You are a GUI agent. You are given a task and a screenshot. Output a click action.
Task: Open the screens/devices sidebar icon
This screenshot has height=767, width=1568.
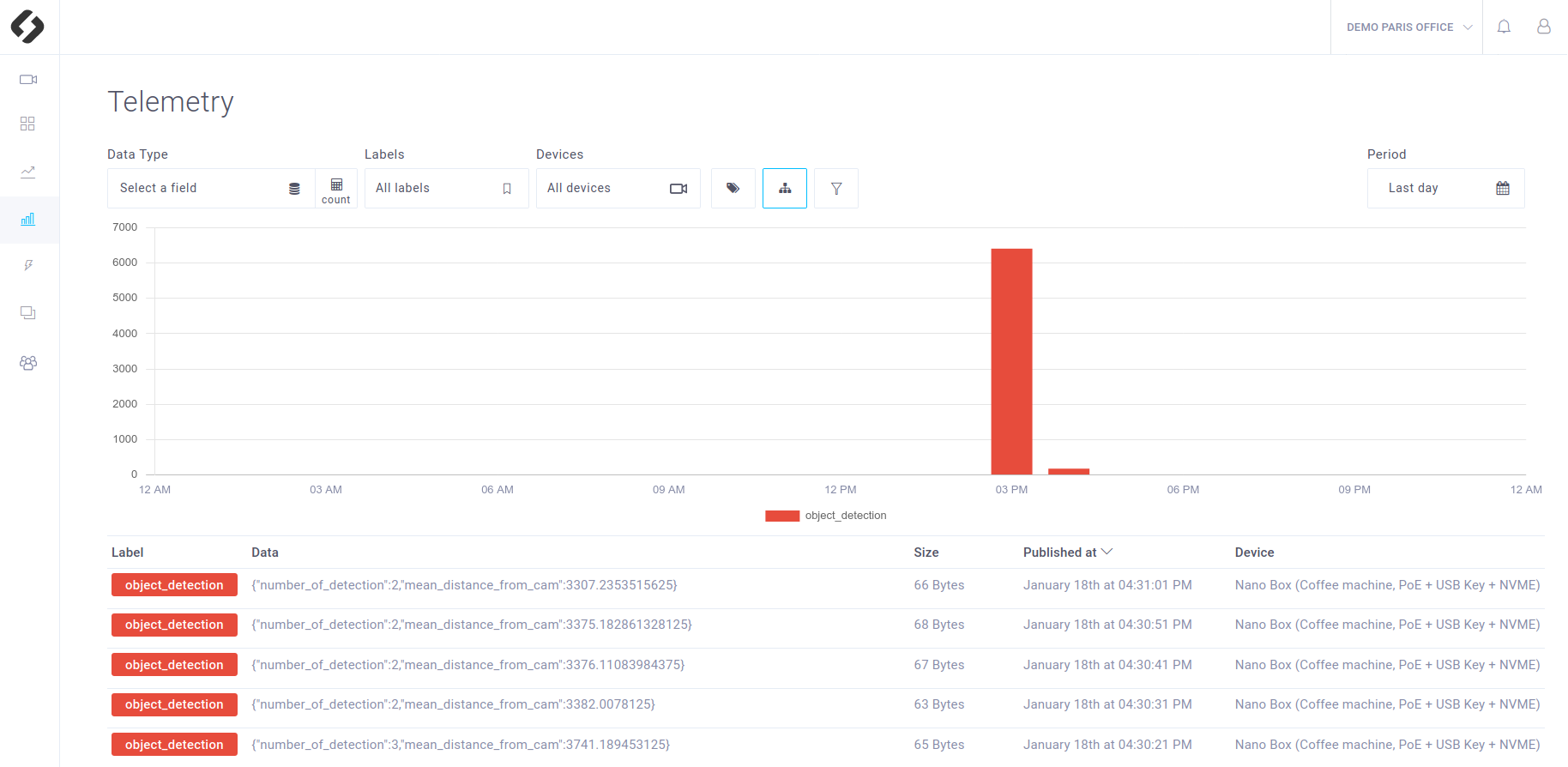click(x=28, y=313)
